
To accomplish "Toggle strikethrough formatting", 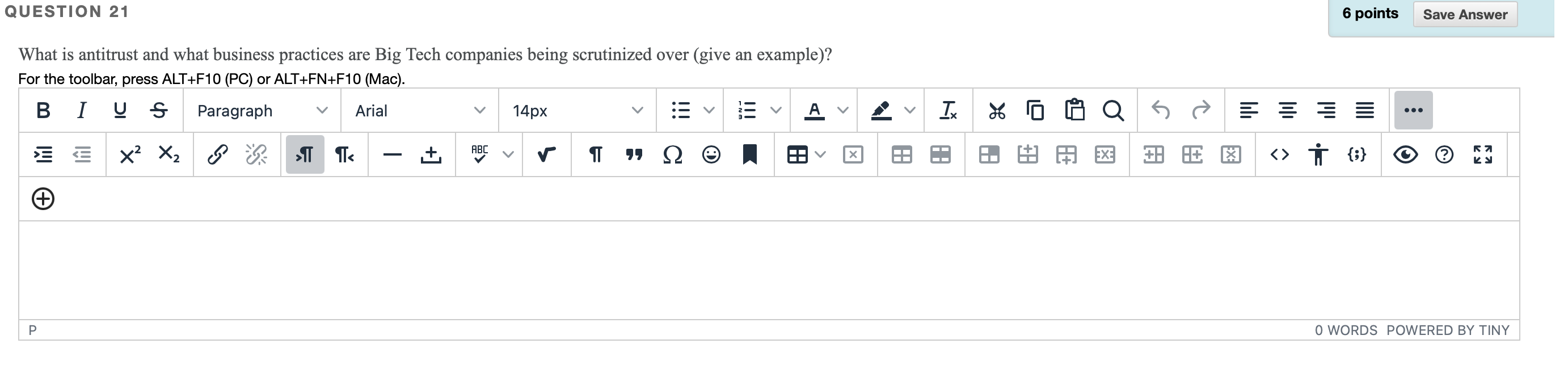I will point(159,110).
